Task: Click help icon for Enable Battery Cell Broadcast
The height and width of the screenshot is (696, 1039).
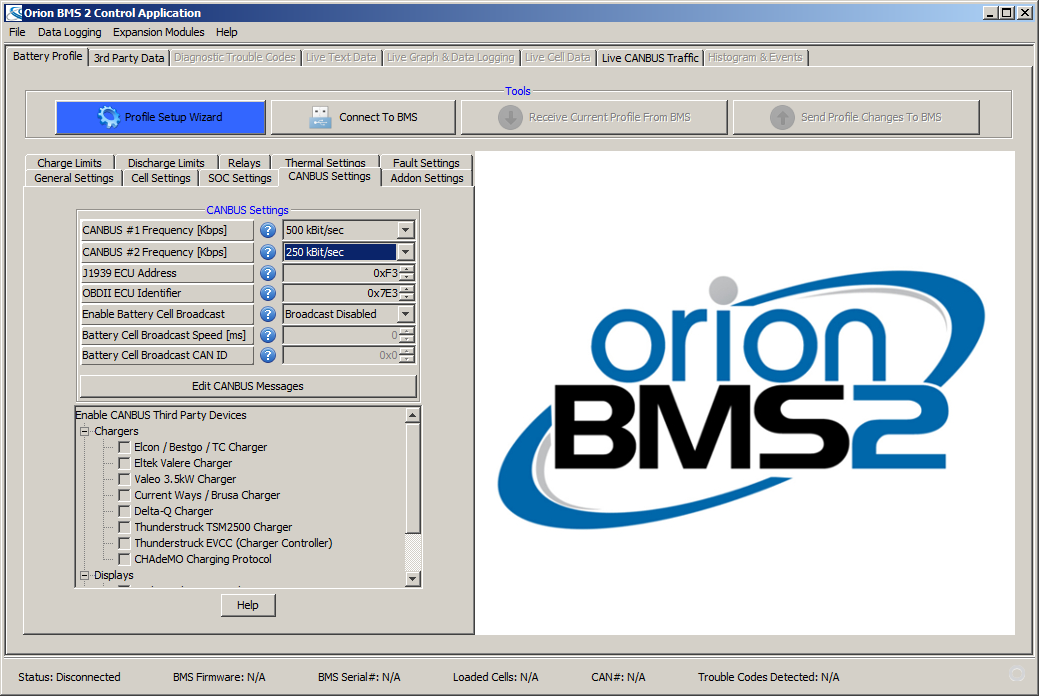Action: [x=268, y=314]
